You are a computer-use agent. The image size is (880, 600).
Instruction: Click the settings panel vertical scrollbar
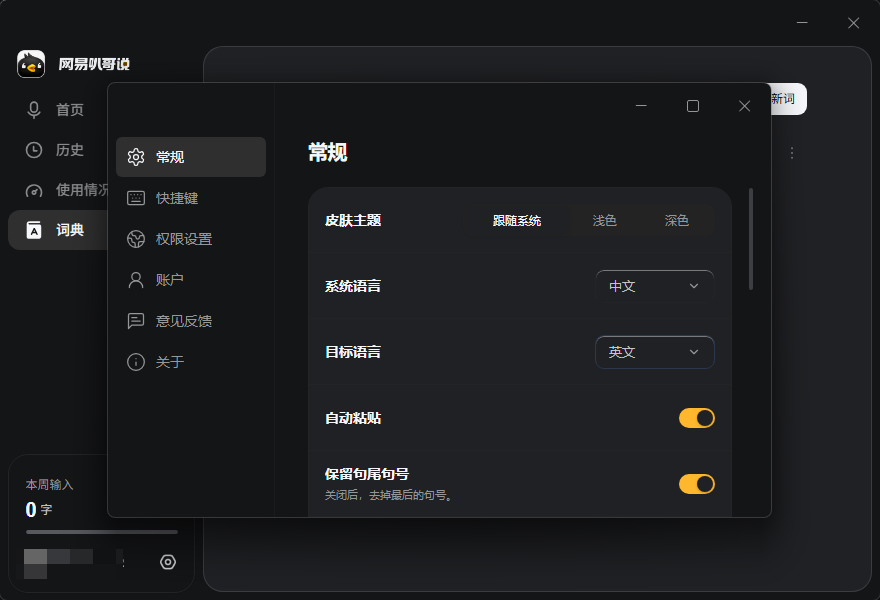[751, 239]
